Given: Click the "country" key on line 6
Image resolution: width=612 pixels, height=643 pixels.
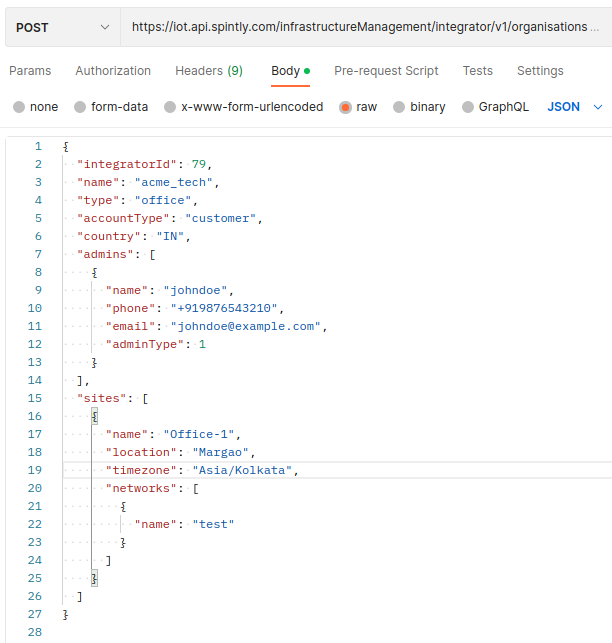Looking at the screenshot, I should pos(109,237).
